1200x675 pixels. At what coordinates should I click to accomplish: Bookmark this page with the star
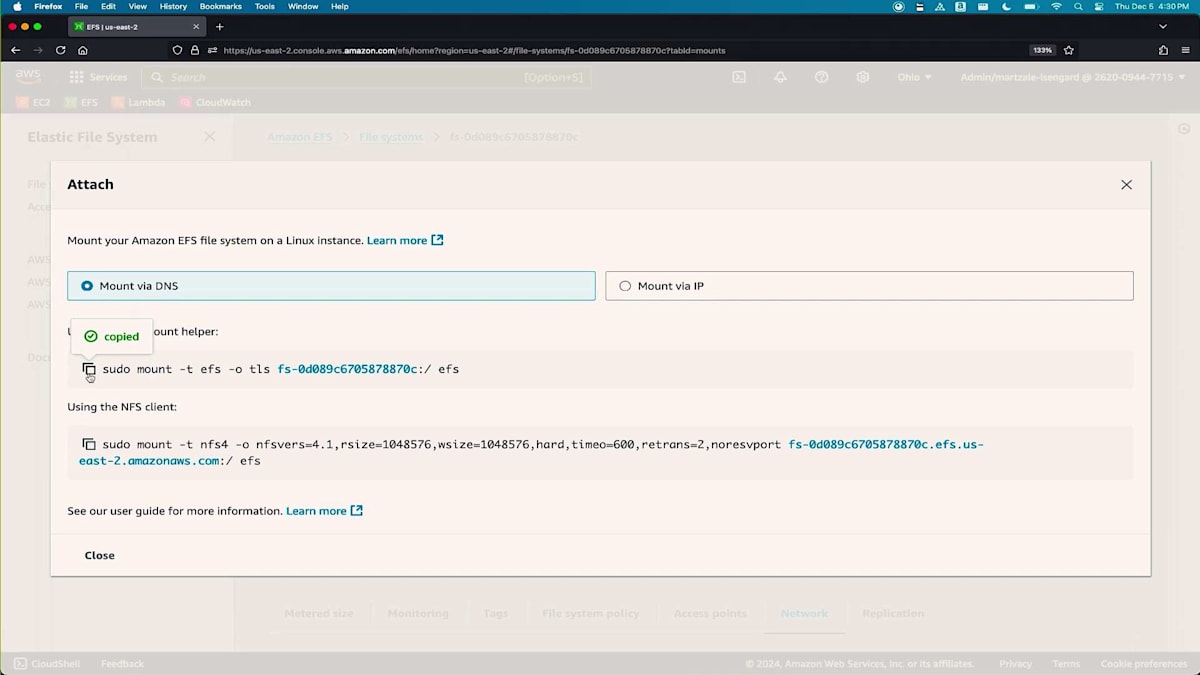pos(1069,50)
